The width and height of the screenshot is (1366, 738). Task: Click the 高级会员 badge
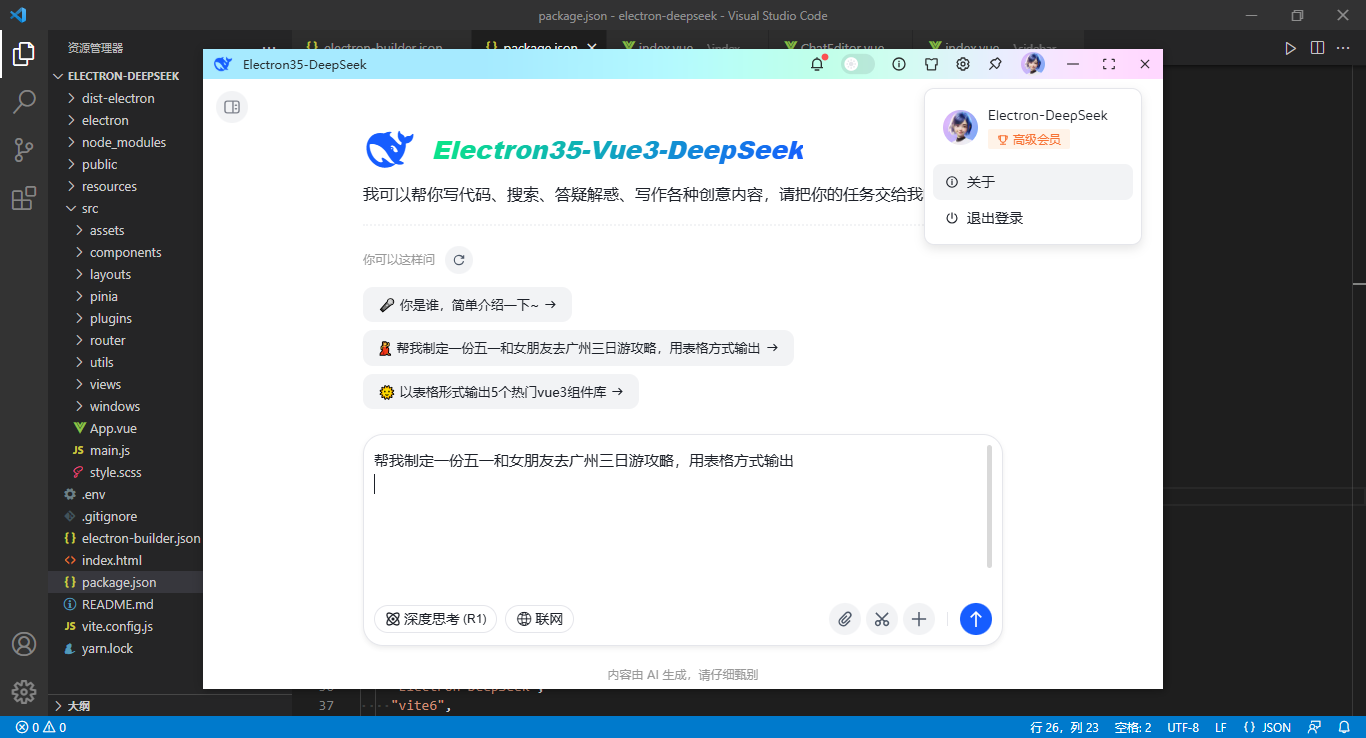pyautogui.click(x=1029, y=140)
